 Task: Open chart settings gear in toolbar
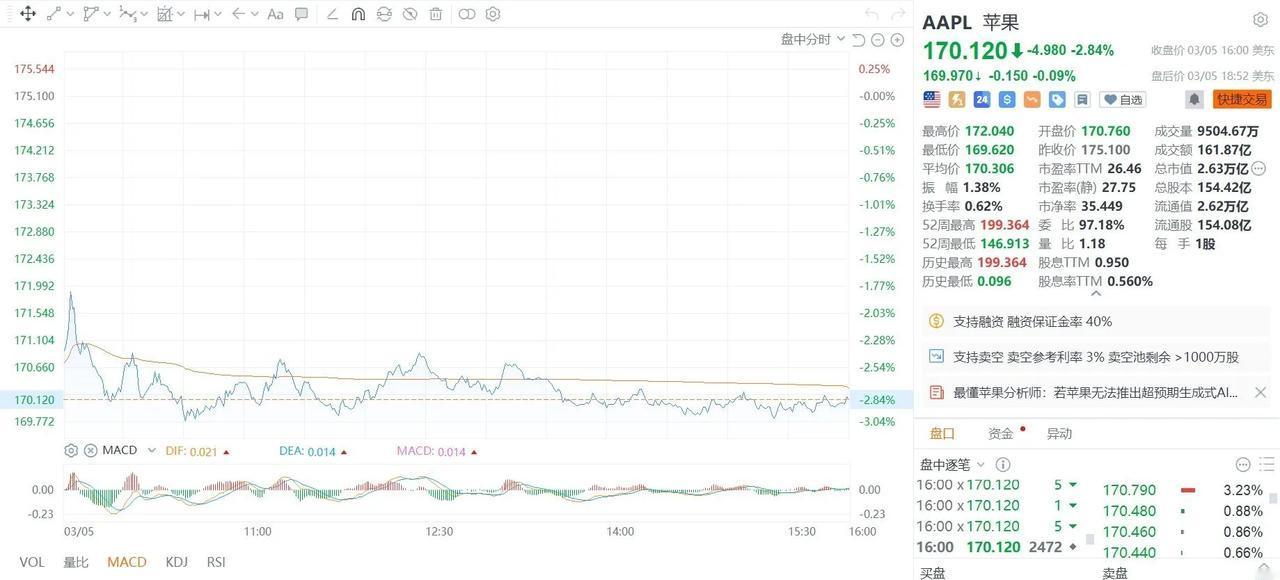(493, 14)
